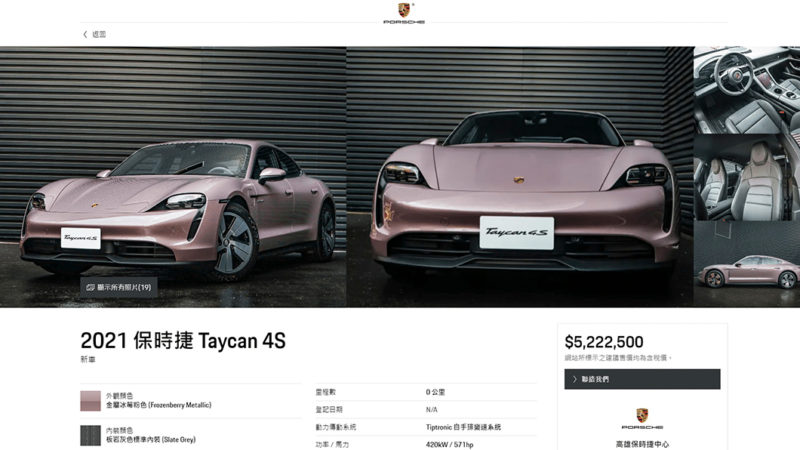View the grey seats interior thumbnail

point(747,178)
